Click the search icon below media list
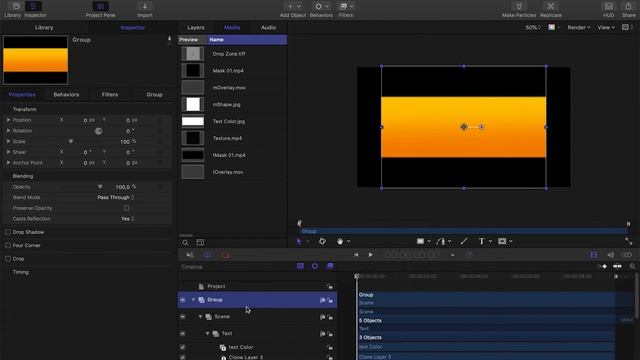The width and height of the screenshot is (640, 360). coord(185,242)
